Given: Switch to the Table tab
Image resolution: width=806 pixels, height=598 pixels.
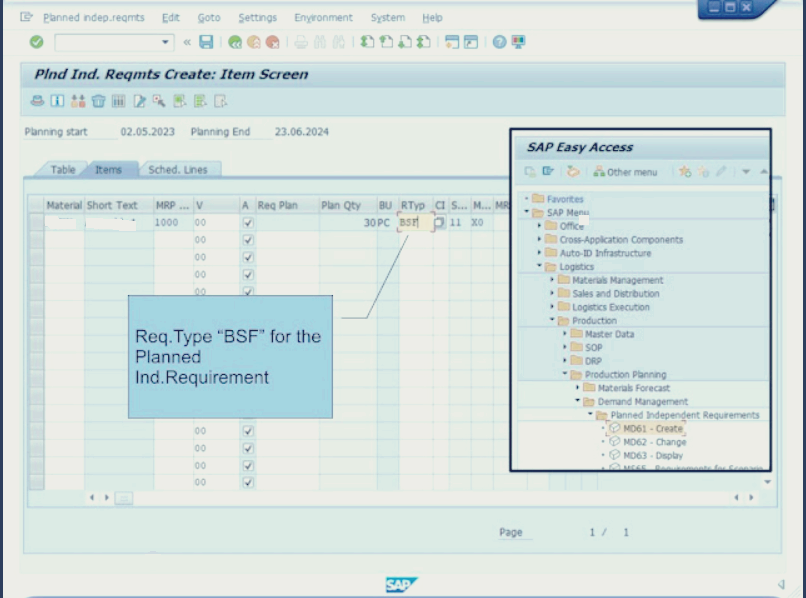Looking at the screenshot, I should [x=63, y=170].
